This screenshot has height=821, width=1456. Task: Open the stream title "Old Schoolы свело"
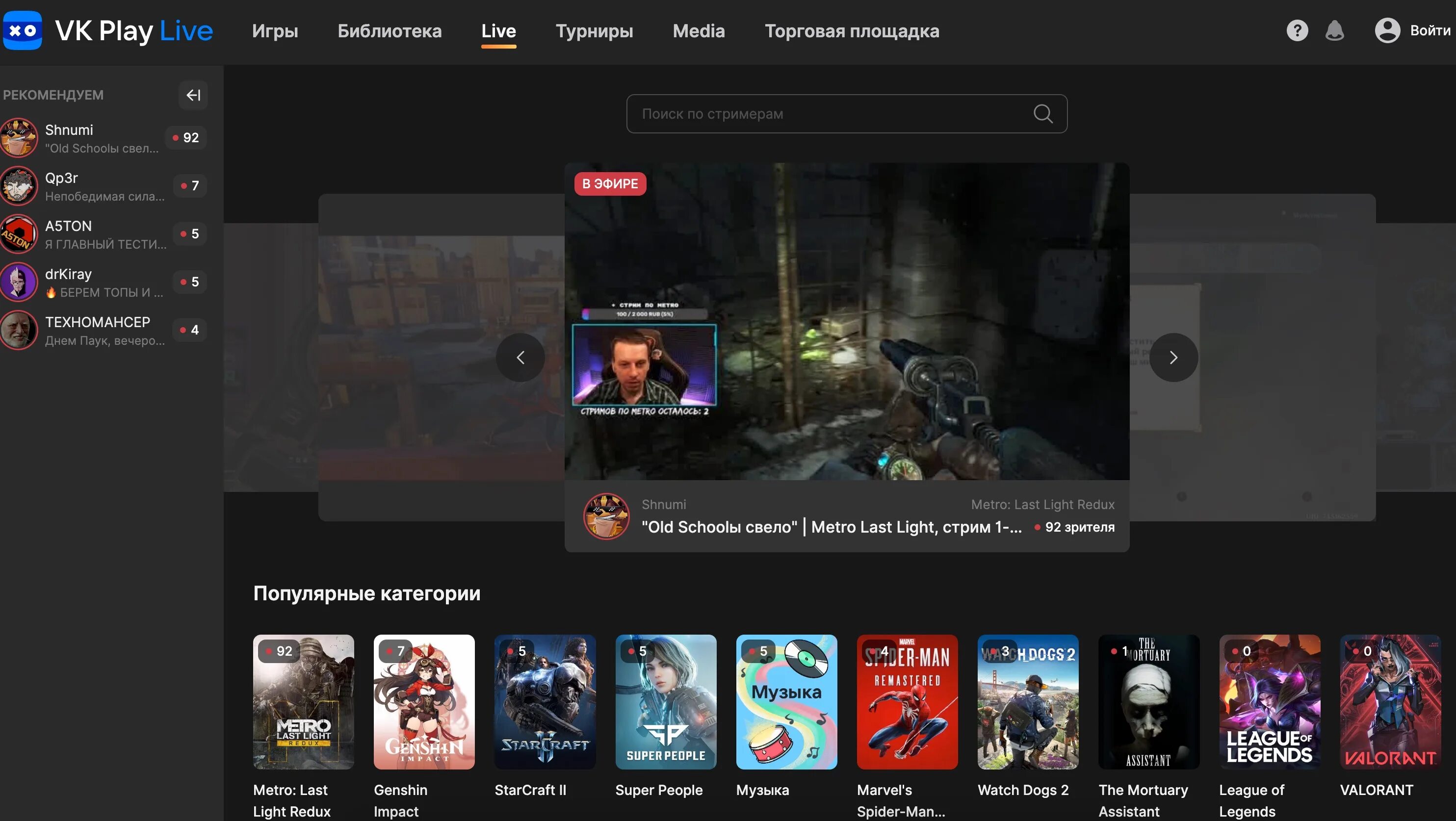click(x=832, y=527)
